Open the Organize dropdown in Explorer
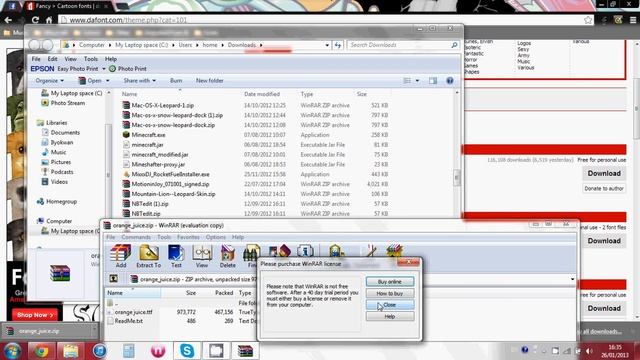Image resolution: width=640 pixels, height=360 pixels. pyautogui.click(x=49, y=81)
